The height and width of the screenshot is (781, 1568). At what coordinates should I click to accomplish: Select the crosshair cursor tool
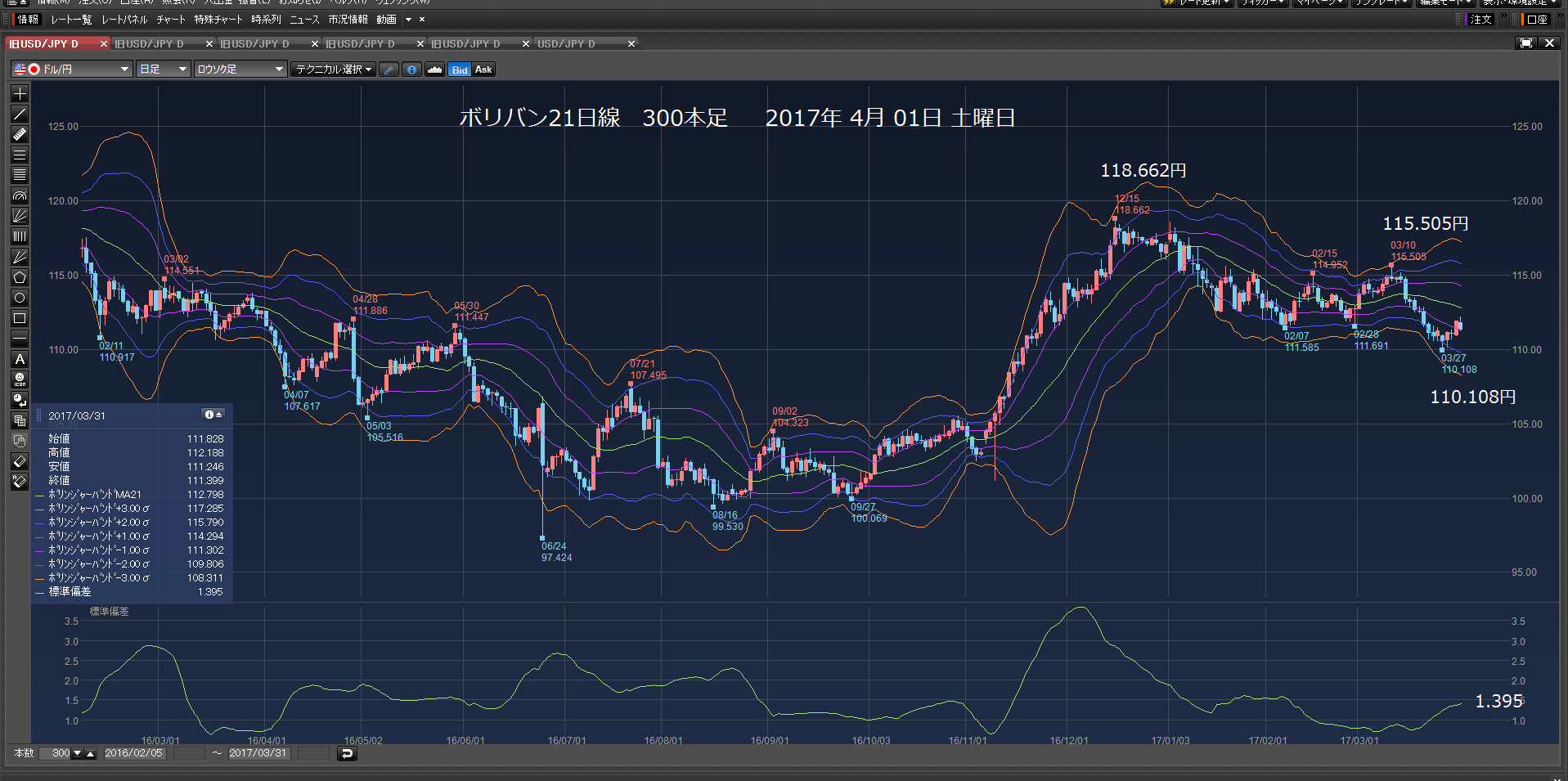point(20,93)
